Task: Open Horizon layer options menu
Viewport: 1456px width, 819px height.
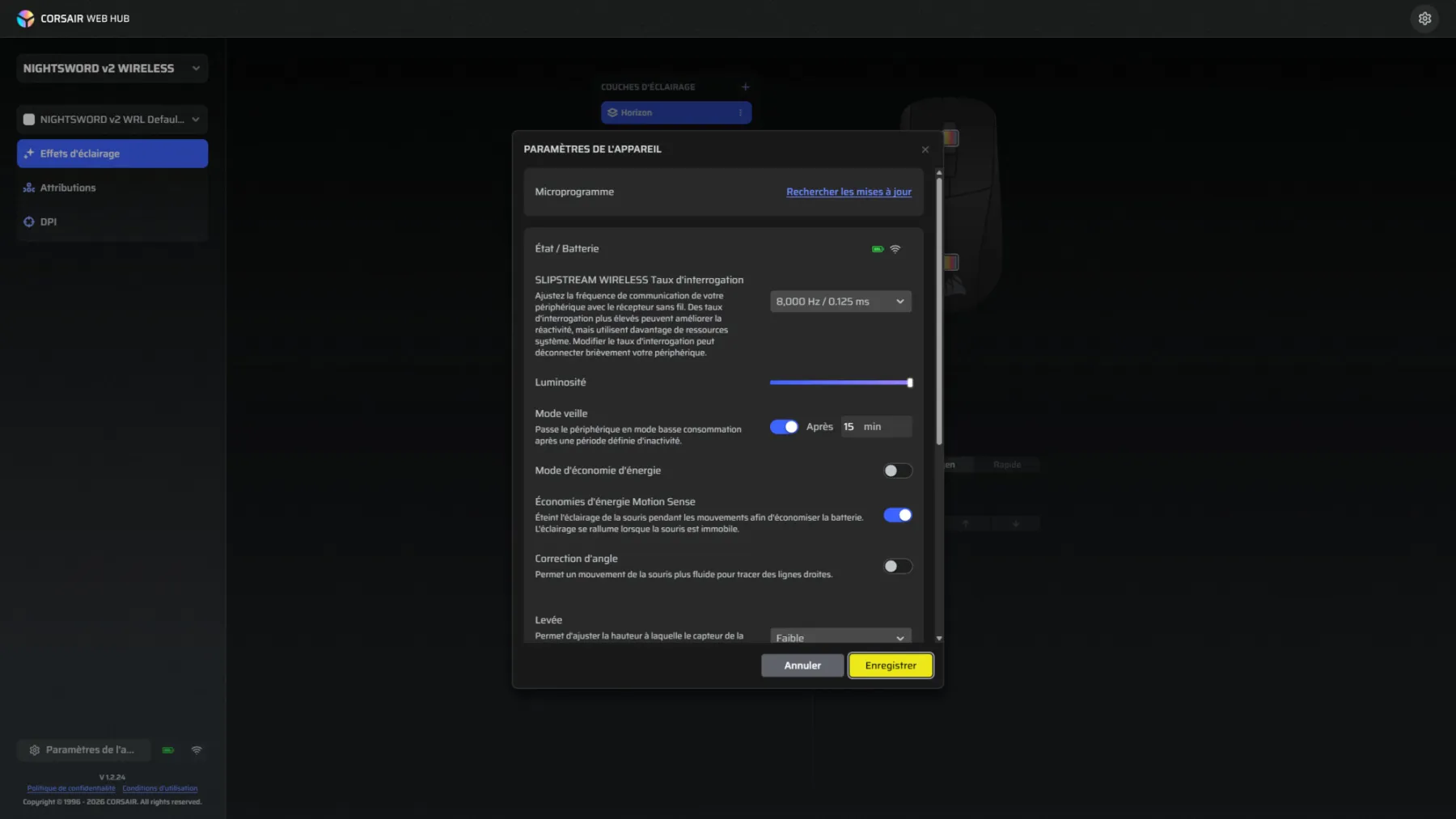Action: (740, 112)
